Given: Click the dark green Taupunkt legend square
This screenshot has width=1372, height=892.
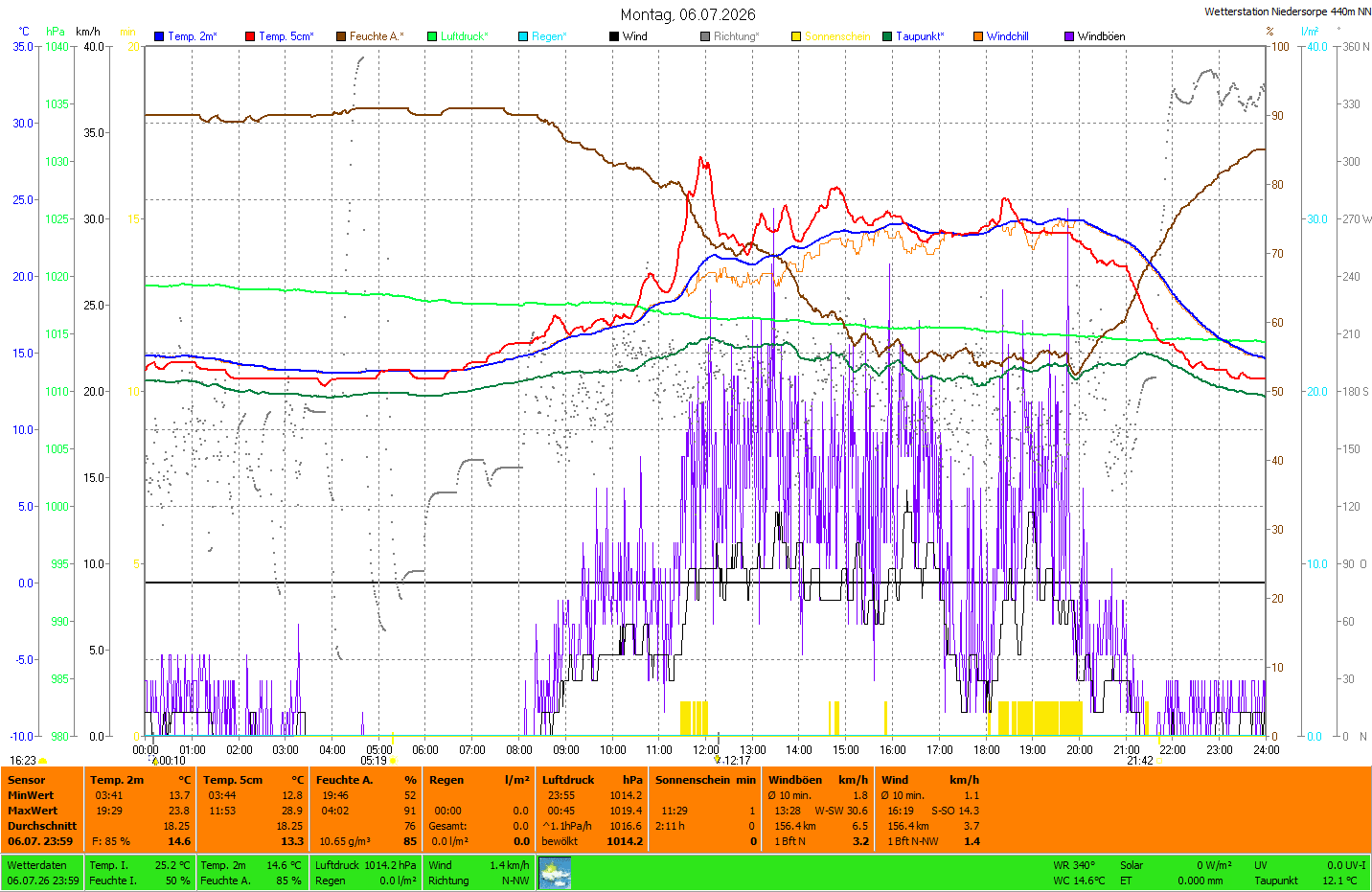Looking at the screenshot, I should 887,36.
